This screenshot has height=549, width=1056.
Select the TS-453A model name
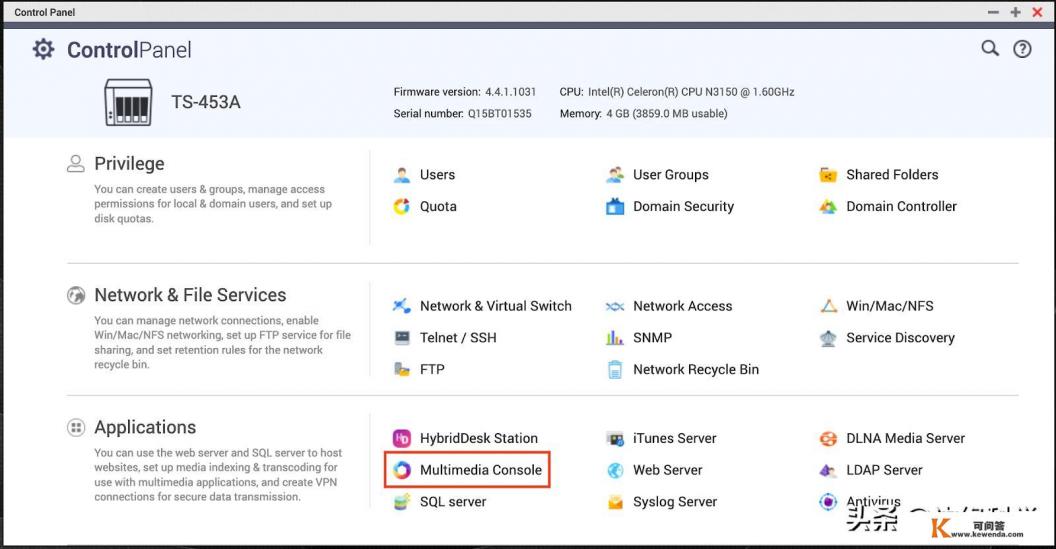(205, 102)
